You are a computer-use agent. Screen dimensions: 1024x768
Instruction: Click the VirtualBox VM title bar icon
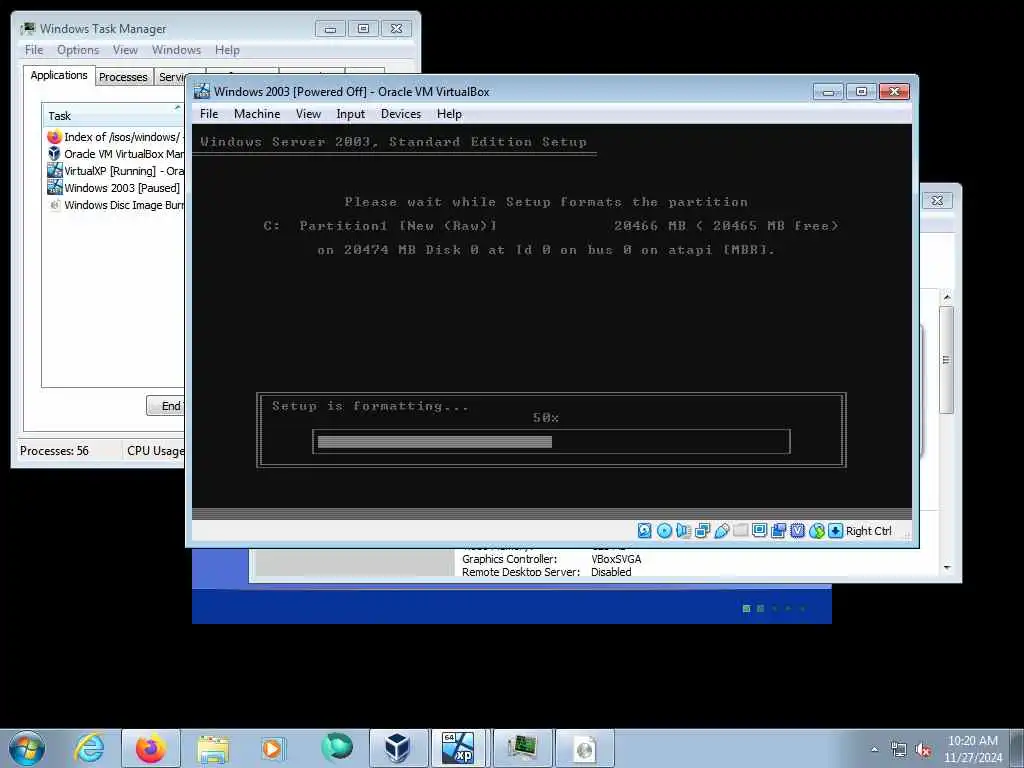(x=202, y=91)
